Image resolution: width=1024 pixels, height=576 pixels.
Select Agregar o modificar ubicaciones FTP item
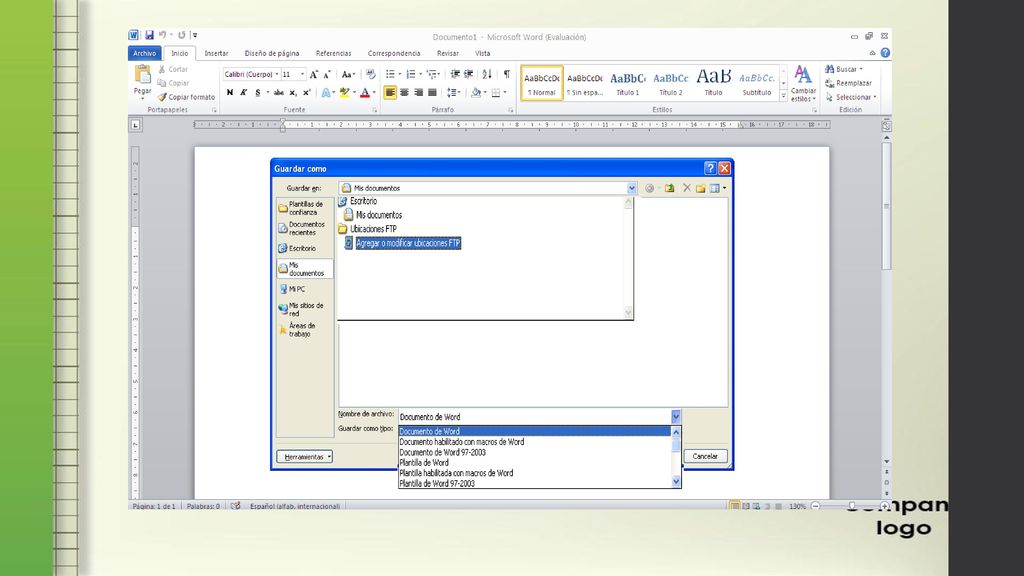click(x=408, y=243)
